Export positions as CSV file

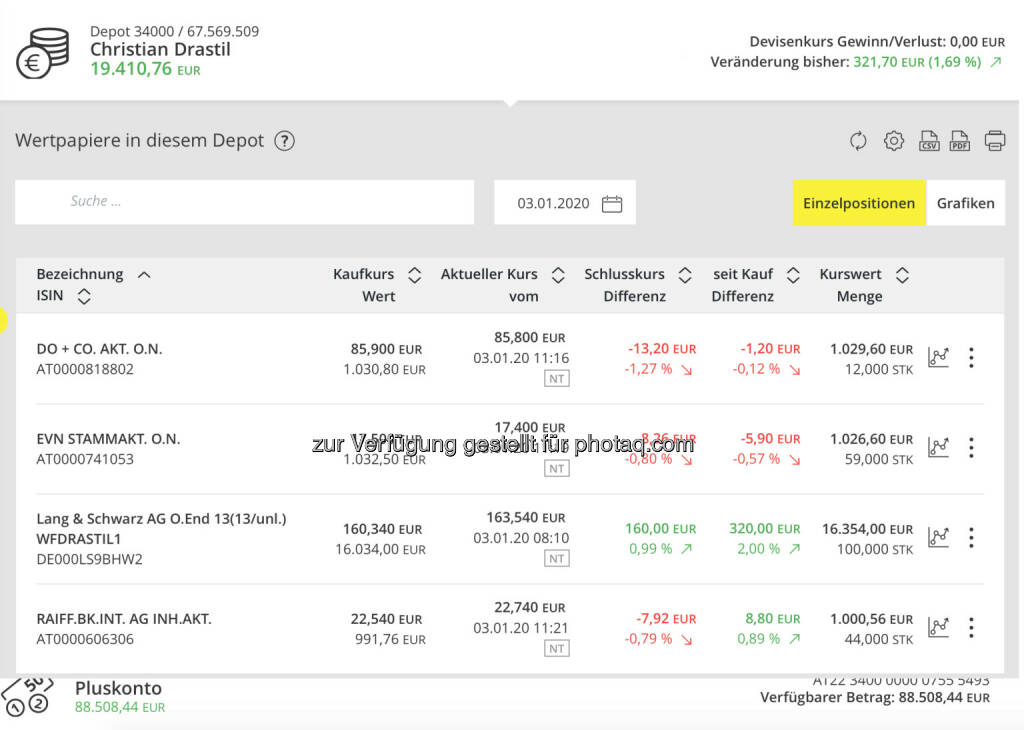[929, 141]
